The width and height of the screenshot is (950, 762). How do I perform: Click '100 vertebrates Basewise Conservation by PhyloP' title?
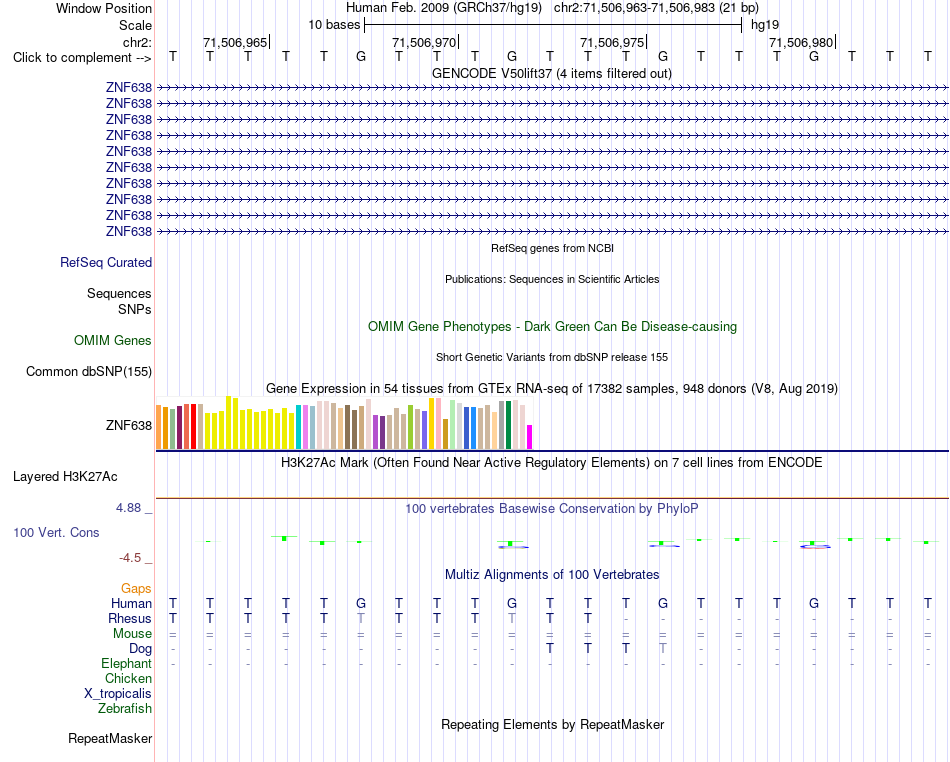(552, 509)
